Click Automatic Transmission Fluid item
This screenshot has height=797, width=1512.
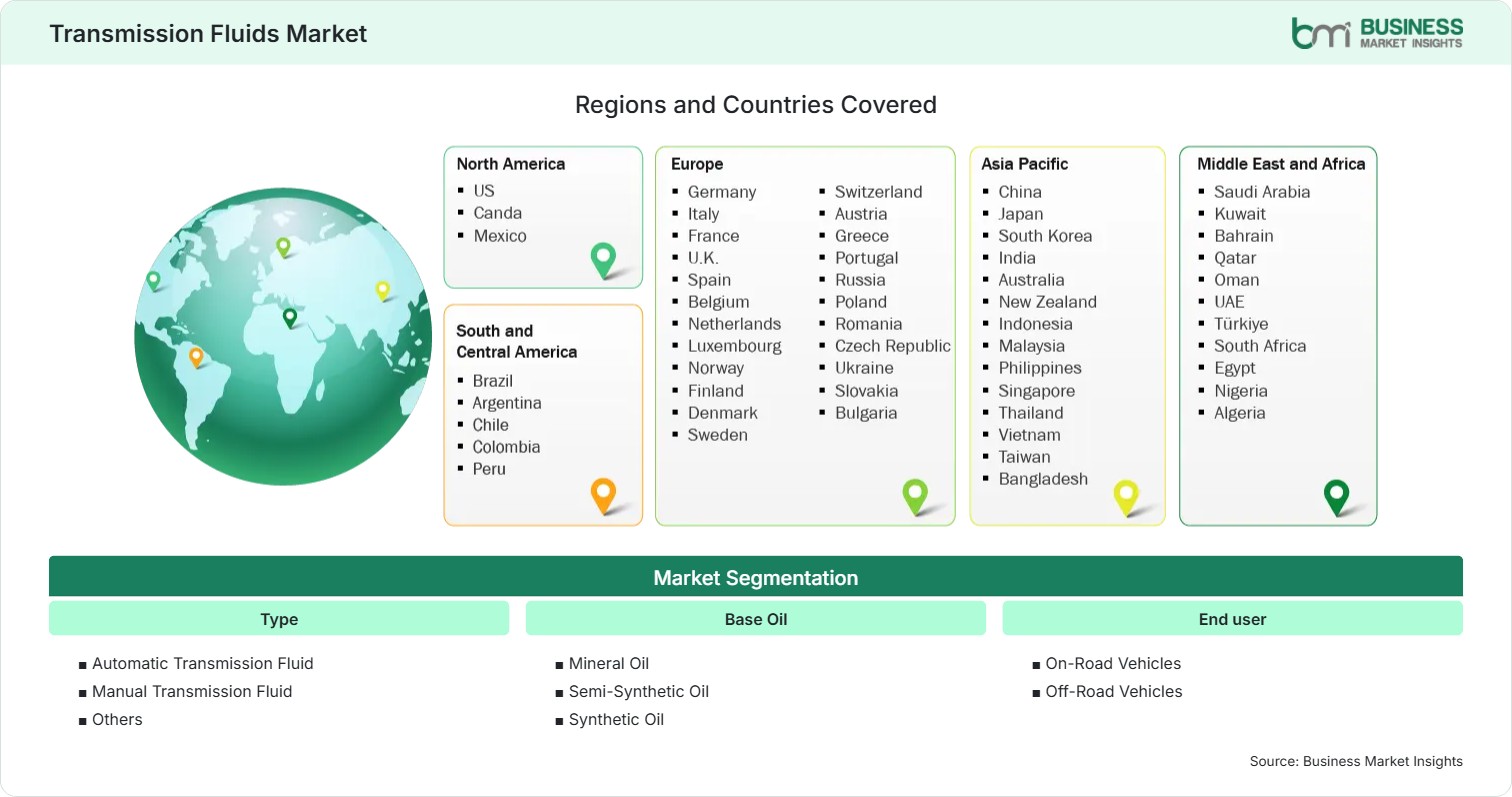(x=203, y=663)
